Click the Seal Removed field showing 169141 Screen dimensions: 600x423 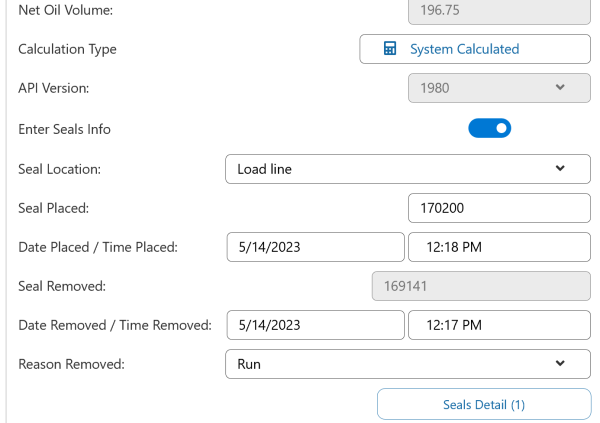tap(480, 286)
